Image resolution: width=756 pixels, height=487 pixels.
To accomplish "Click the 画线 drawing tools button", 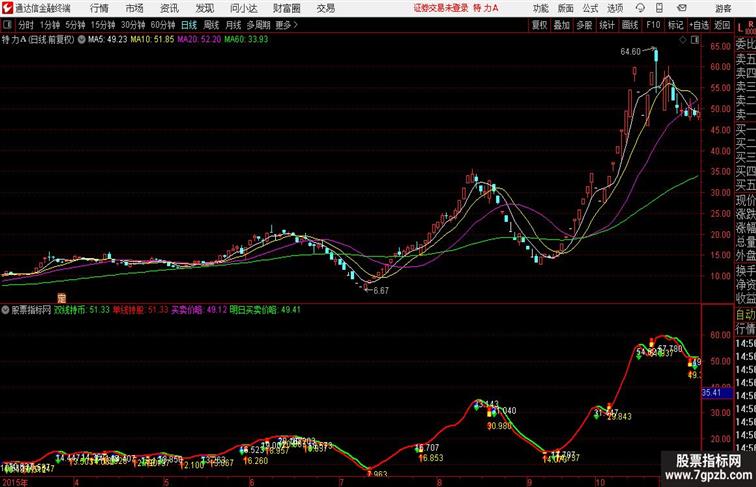I will (630, 25).
